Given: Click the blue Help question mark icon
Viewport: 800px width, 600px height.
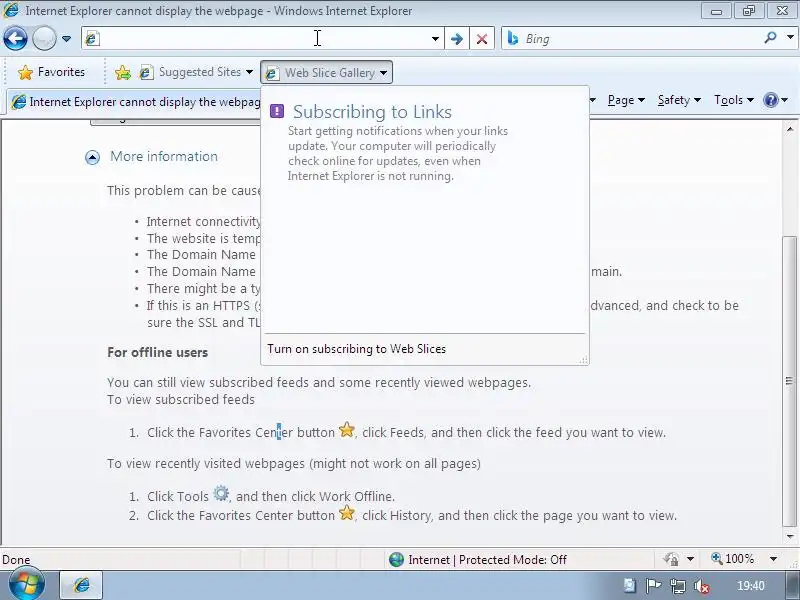Looking at the screenshot, I should click(x=770, y=100).
